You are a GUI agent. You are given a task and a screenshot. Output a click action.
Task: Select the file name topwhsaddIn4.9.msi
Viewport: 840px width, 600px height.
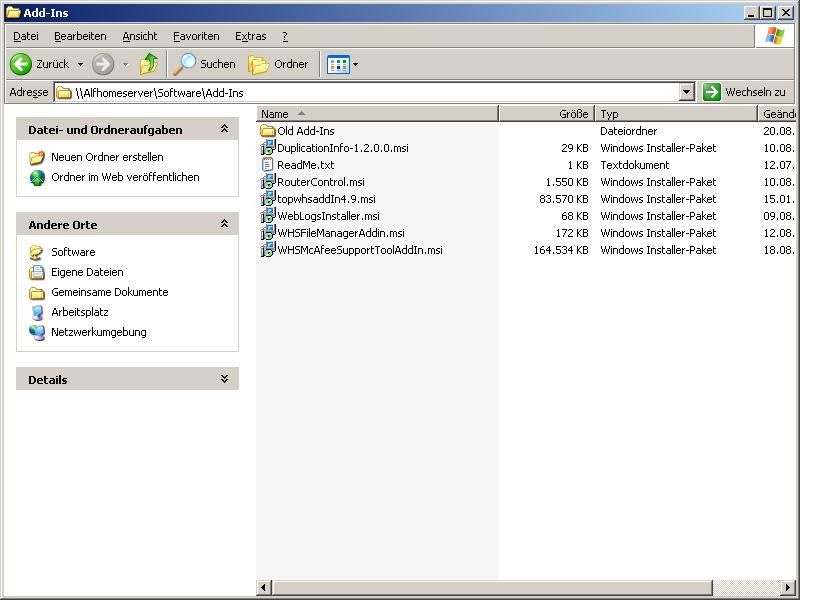(x=326, y=199)
